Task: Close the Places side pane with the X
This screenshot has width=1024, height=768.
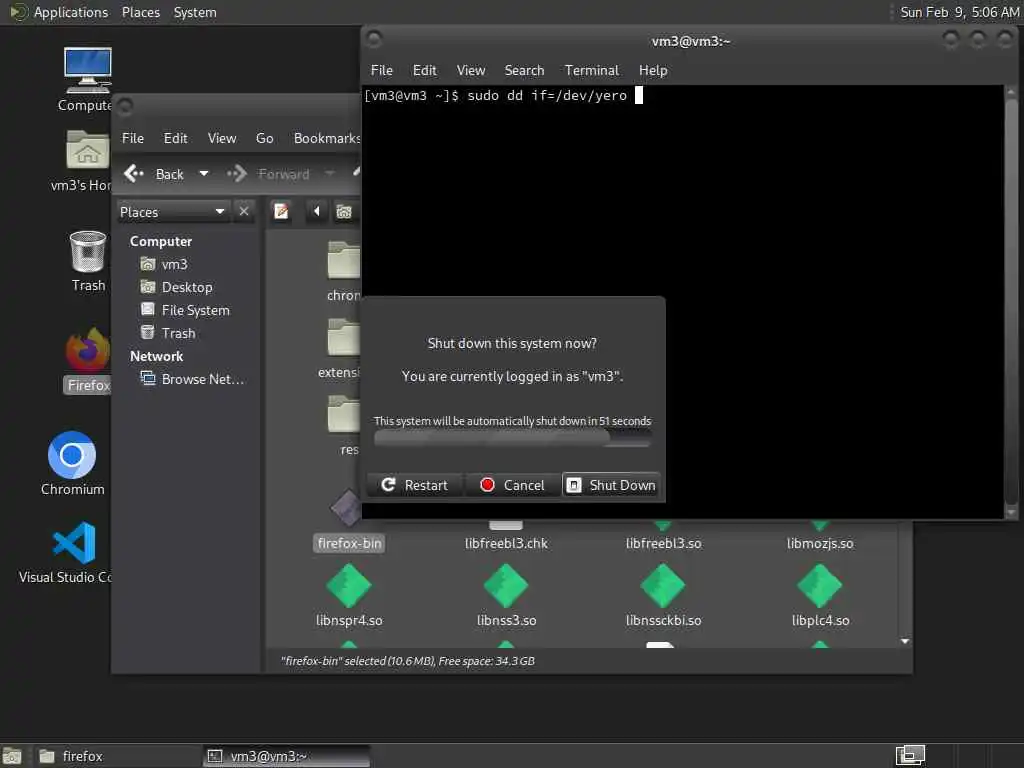Action: pyautogui.click(x=244, y=212)
